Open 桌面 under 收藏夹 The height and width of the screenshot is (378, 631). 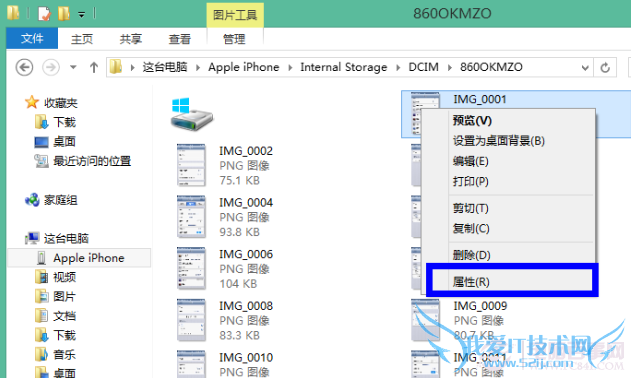click(x=64, y=142)
